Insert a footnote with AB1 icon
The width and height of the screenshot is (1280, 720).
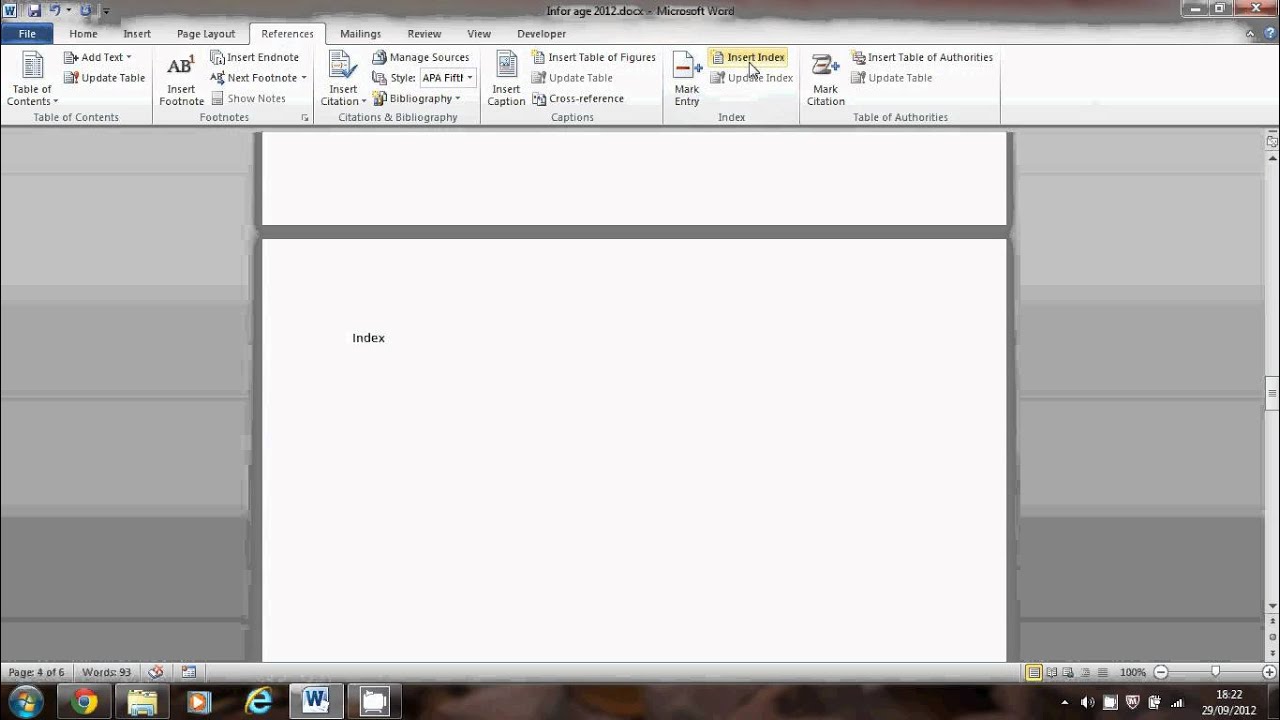pos(181,79)
